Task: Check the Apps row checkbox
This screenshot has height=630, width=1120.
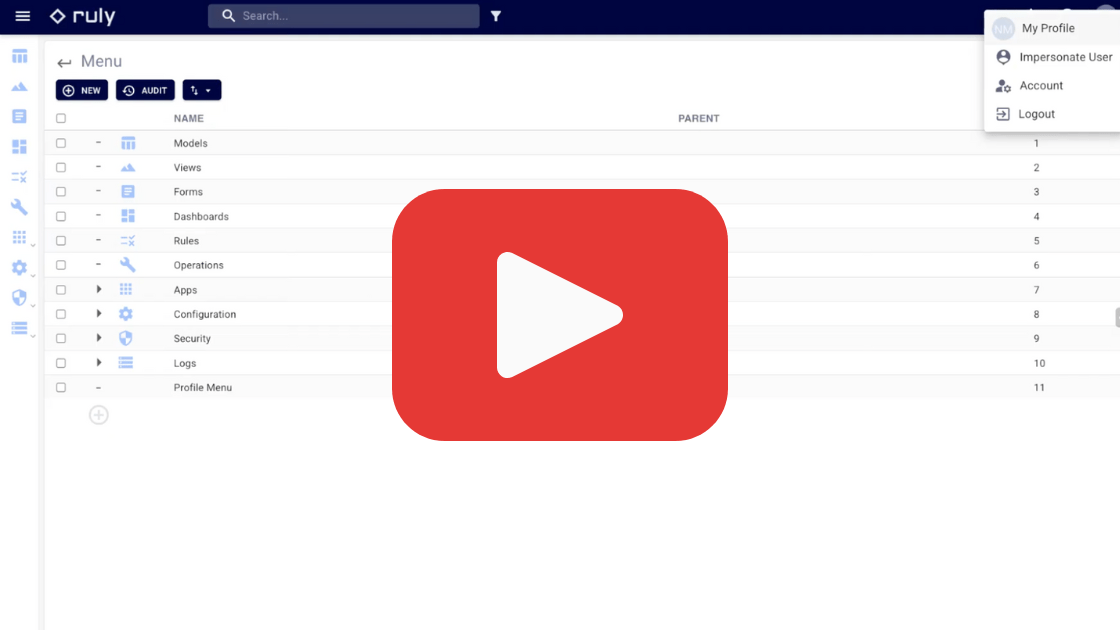Action: (x=61, y=290)
